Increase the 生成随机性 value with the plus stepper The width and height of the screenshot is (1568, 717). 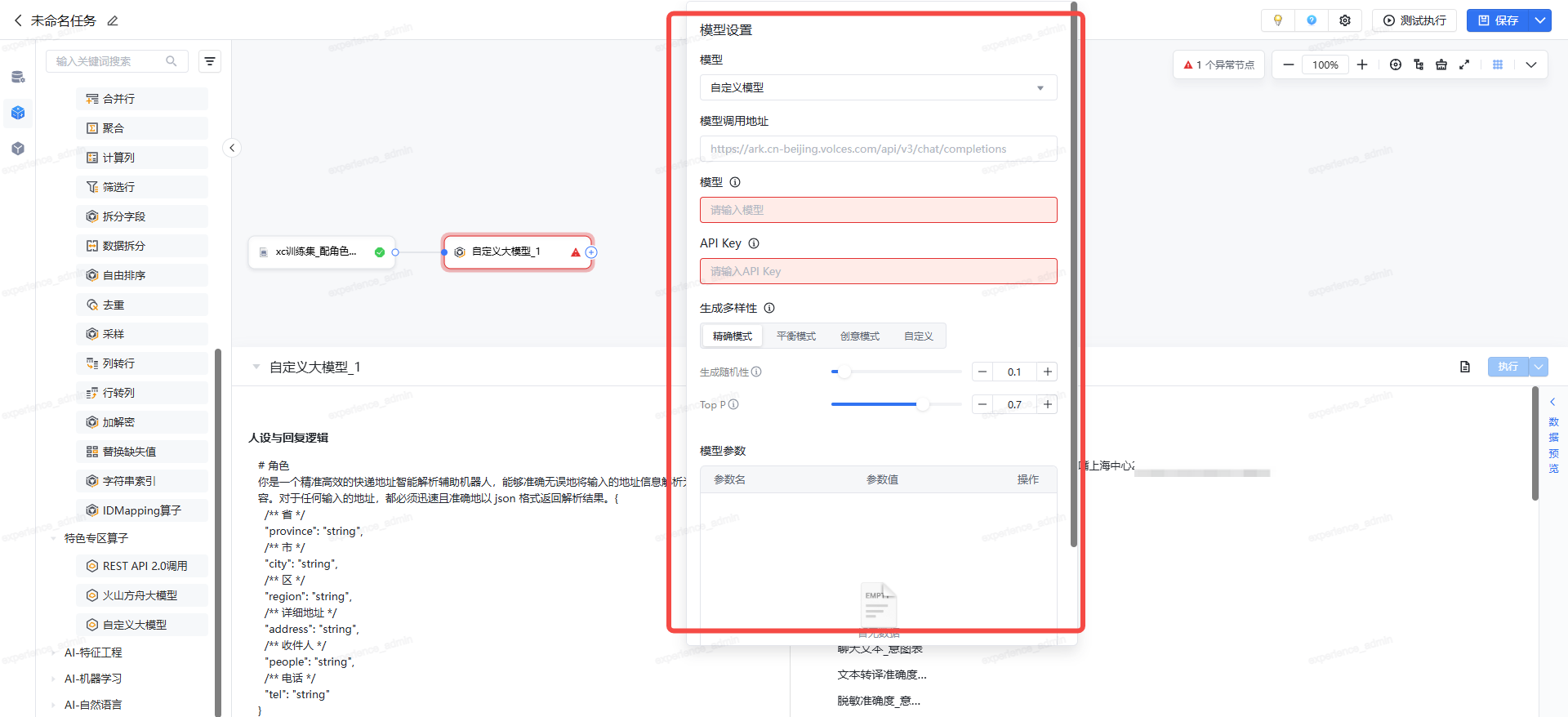coord(1047,372)
